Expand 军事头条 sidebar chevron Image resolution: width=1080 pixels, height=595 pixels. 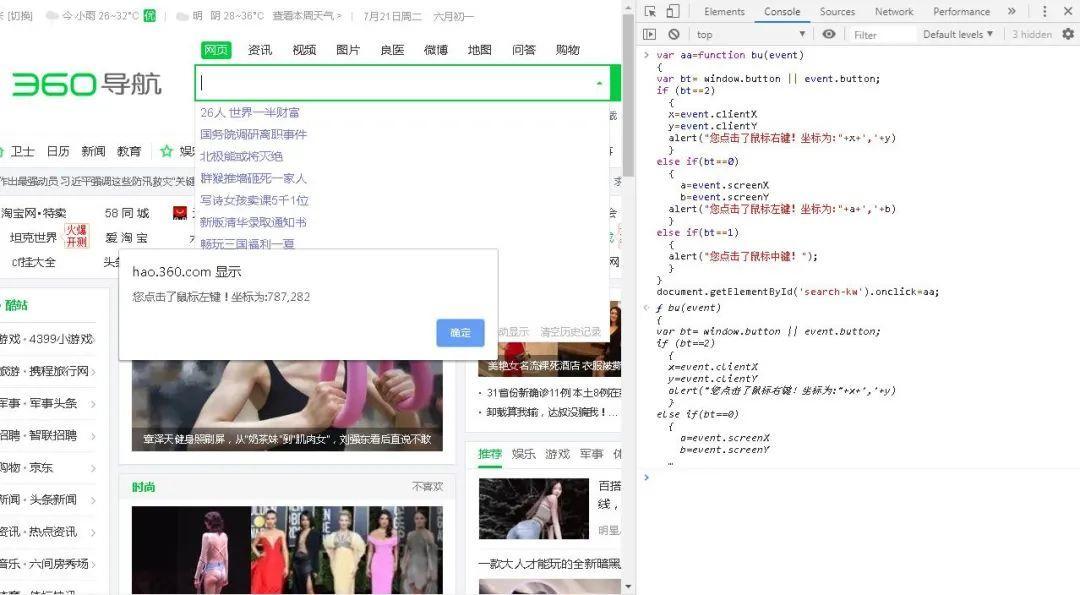(93, 404)
